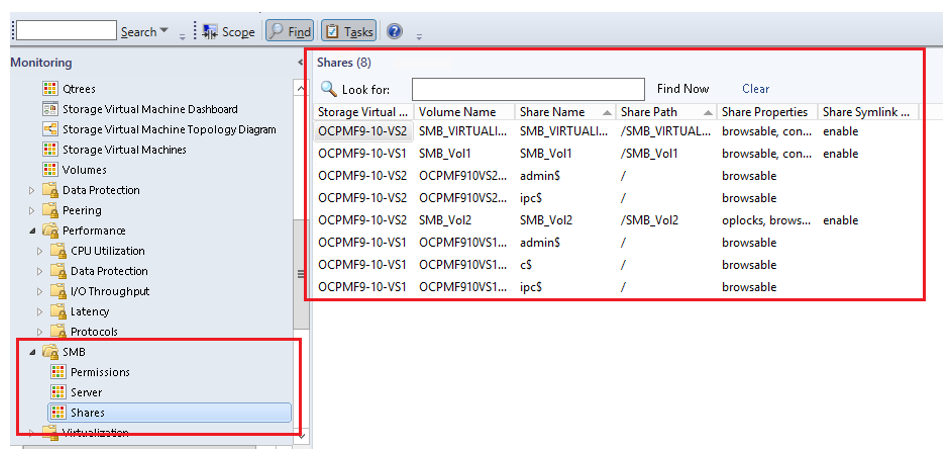The width and height of the screenshot is (951, 458).
Task: Collapse the Monitoring navigation pane arrow
Action: pos(301,62)
